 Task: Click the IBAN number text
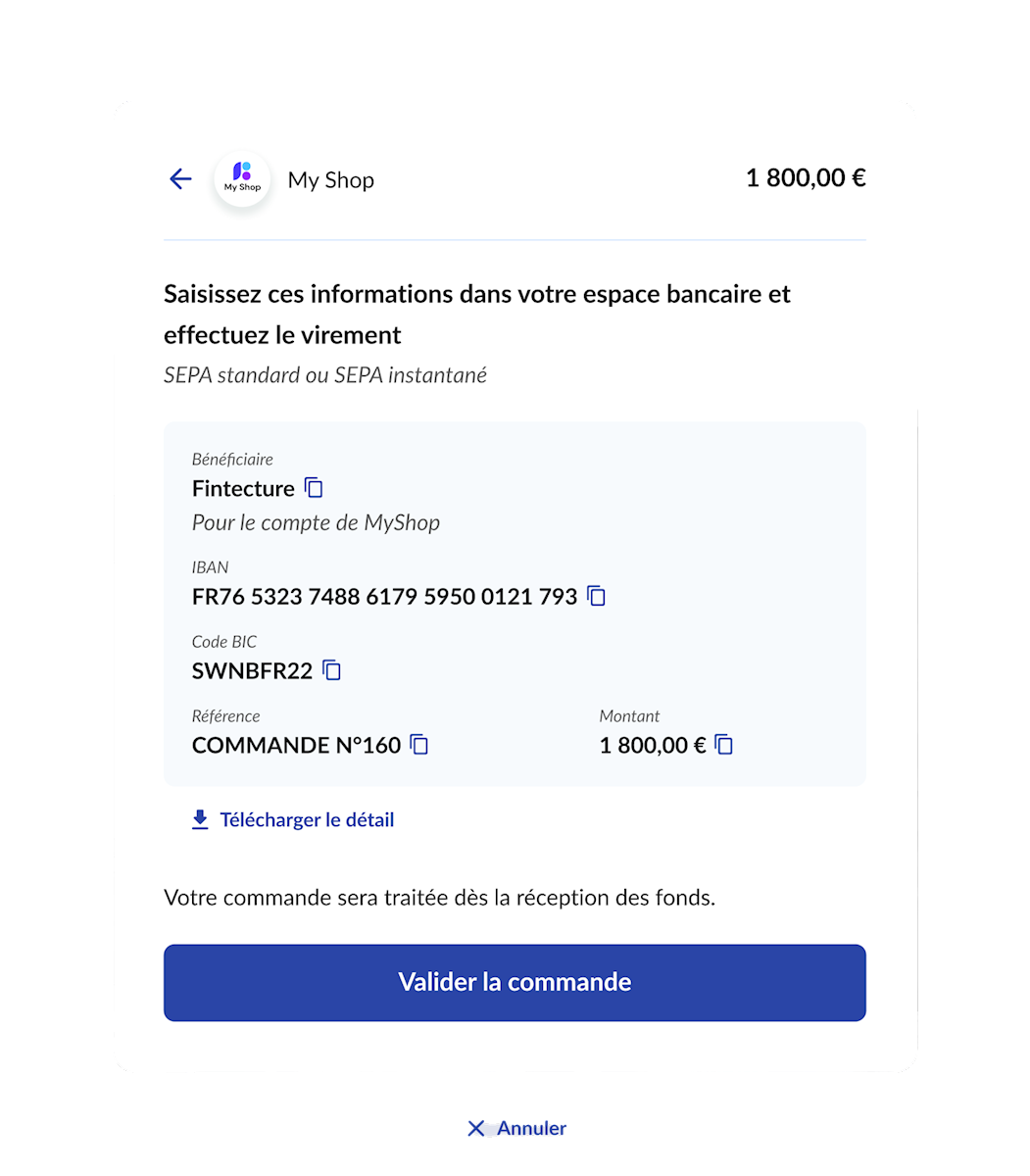[x=384, y=596]
